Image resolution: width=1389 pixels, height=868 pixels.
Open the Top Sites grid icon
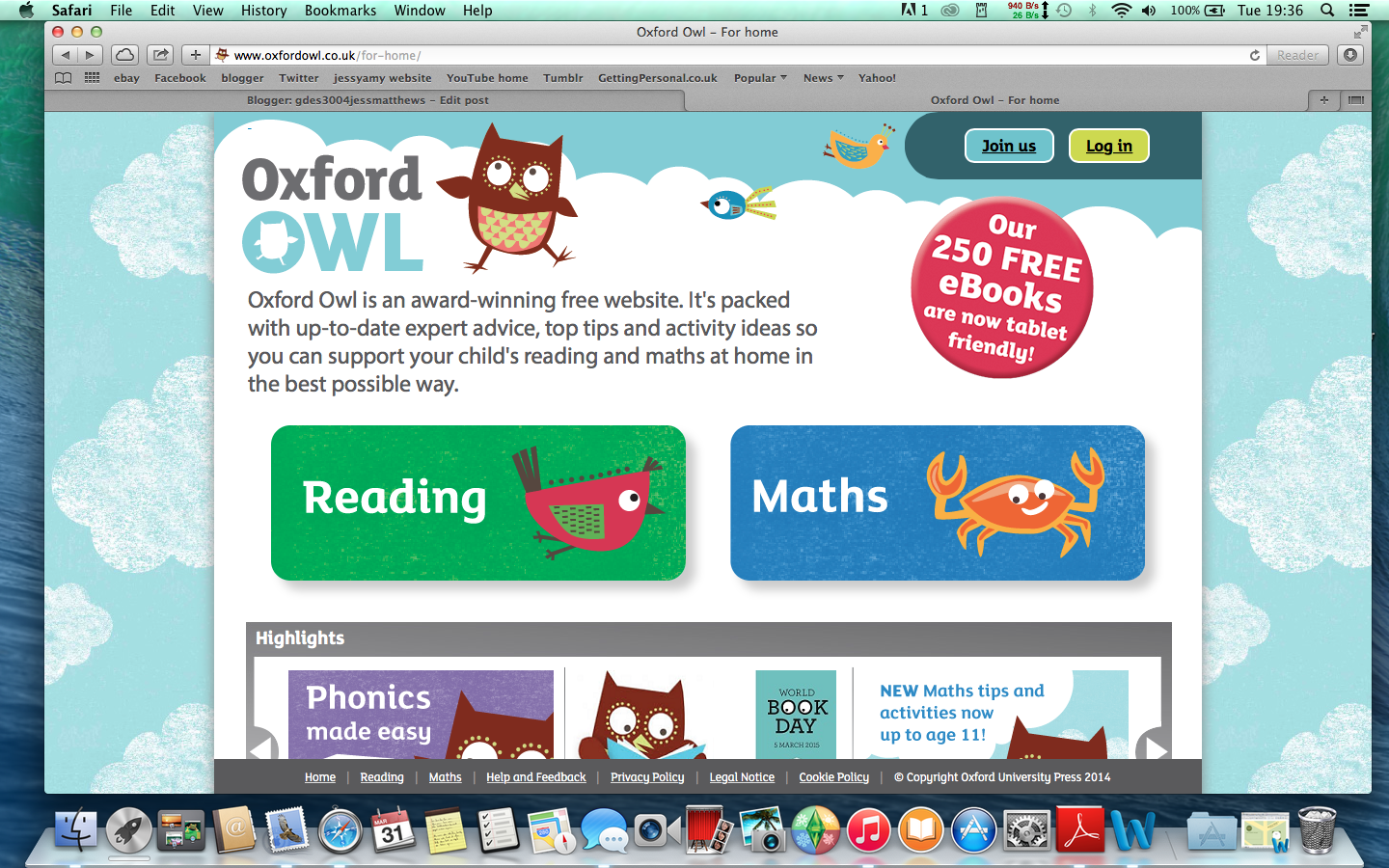point(93,78)
